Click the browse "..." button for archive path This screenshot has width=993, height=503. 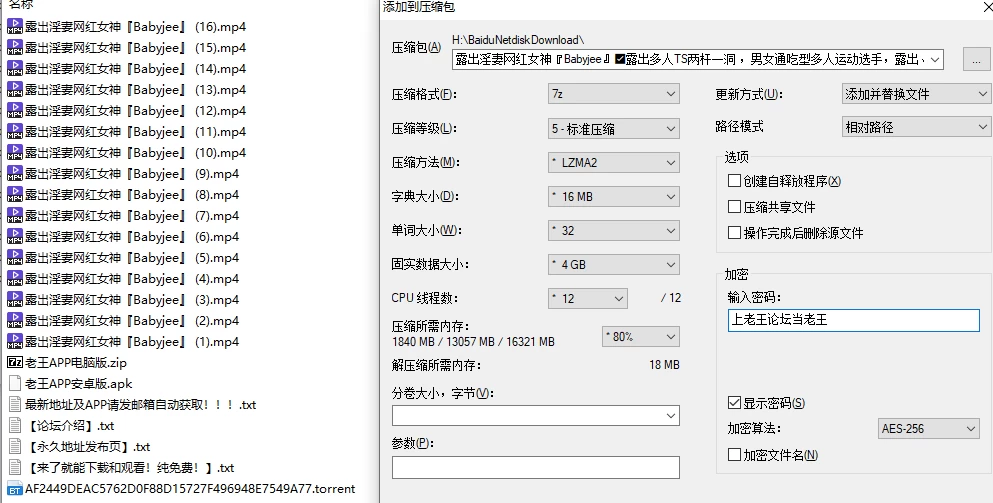point(976,60)
